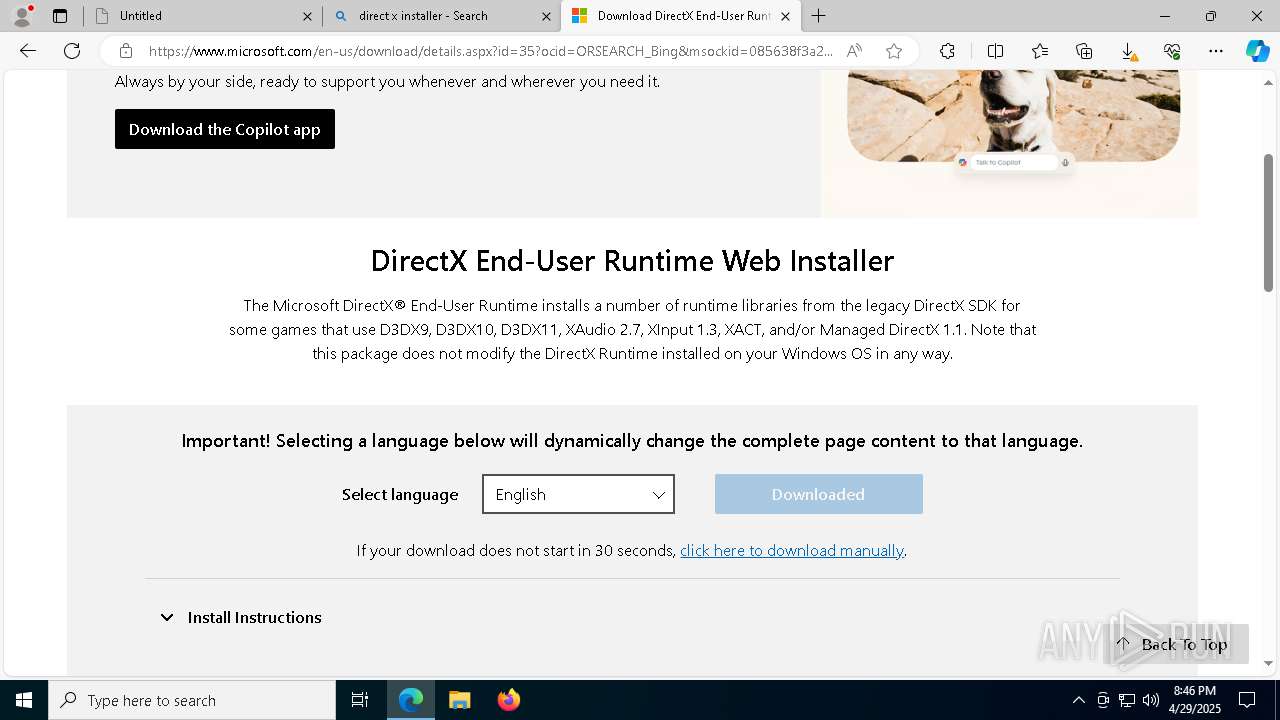Open the tab actions menu icon
Screen dimensions: 1280x720
[x=60, y=16]
